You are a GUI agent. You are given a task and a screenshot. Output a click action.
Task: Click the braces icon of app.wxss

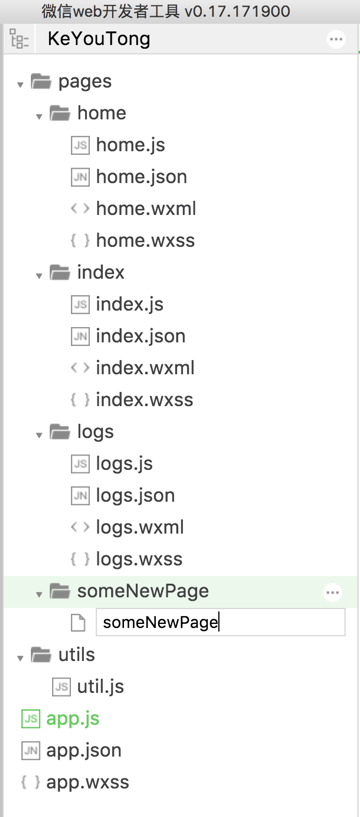coord(31,782)
